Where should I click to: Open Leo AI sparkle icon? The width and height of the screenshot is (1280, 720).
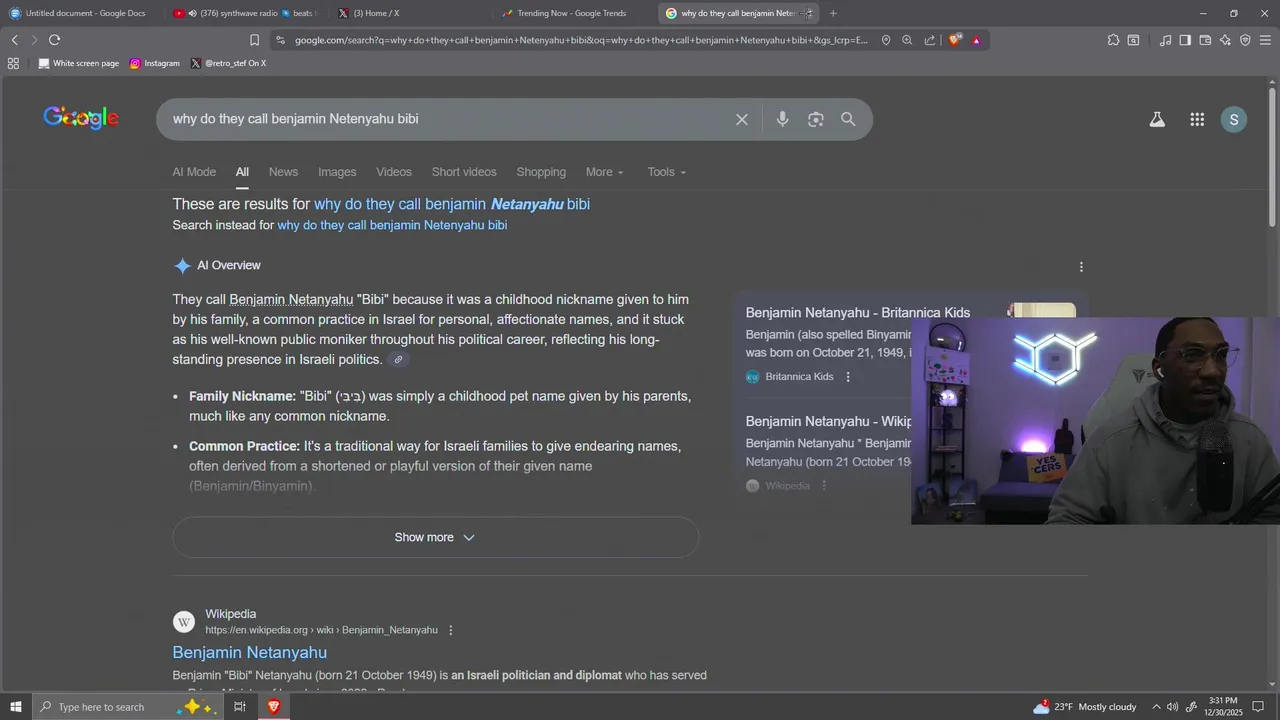click(x=1225, y=40)
